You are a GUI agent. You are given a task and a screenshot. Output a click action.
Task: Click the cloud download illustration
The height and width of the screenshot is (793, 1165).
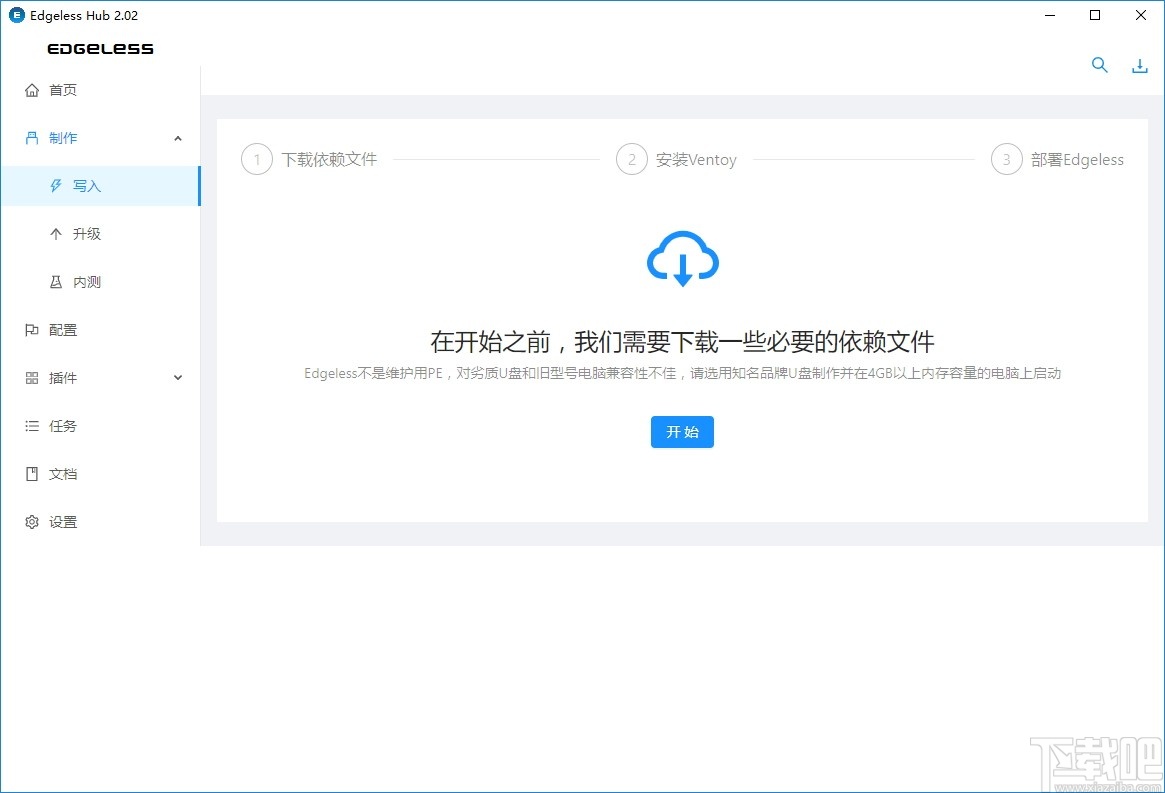[x=682, y=258]
